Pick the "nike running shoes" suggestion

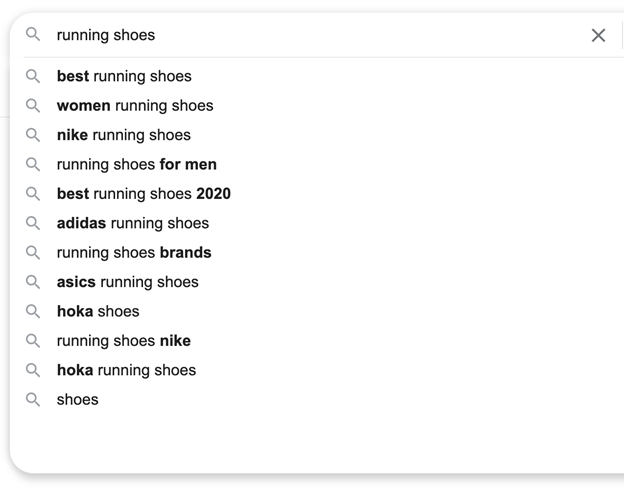tap(123, 135)
